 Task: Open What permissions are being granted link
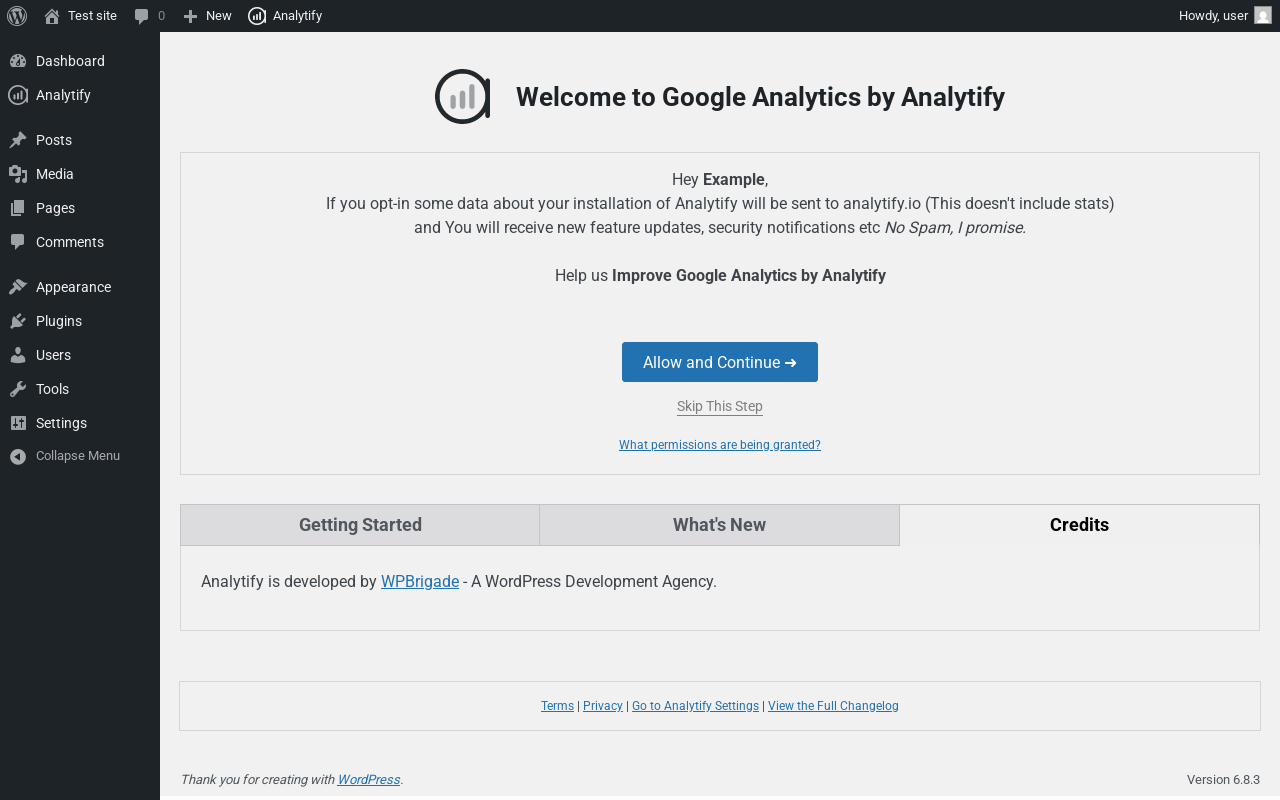point(720,445)
